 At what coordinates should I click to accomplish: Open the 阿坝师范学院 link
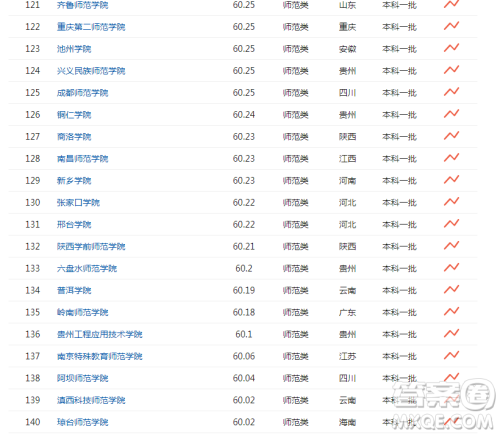(x=82, y=378)
